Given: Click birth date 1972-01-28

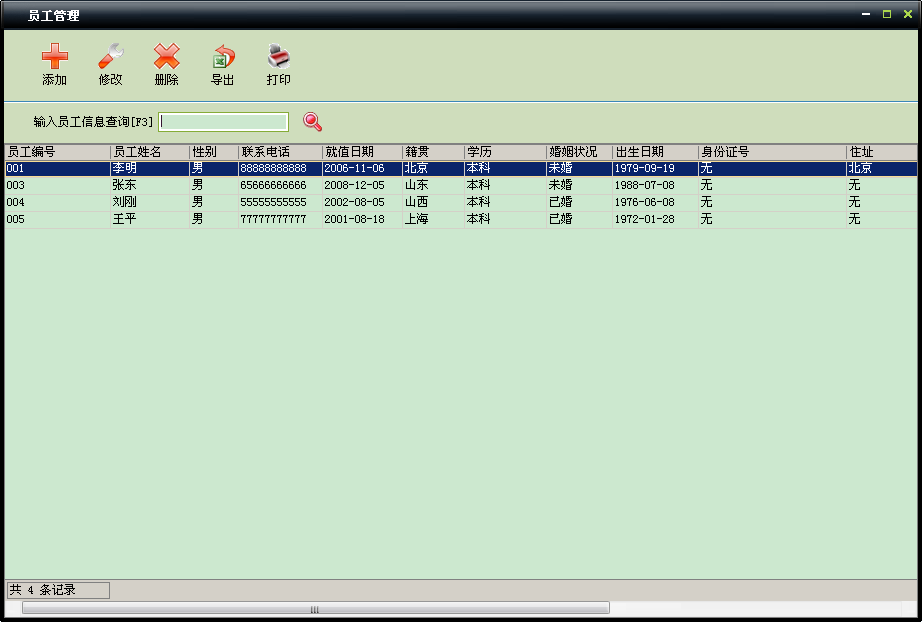Looking at the screenshot, I should click(644, 219).
